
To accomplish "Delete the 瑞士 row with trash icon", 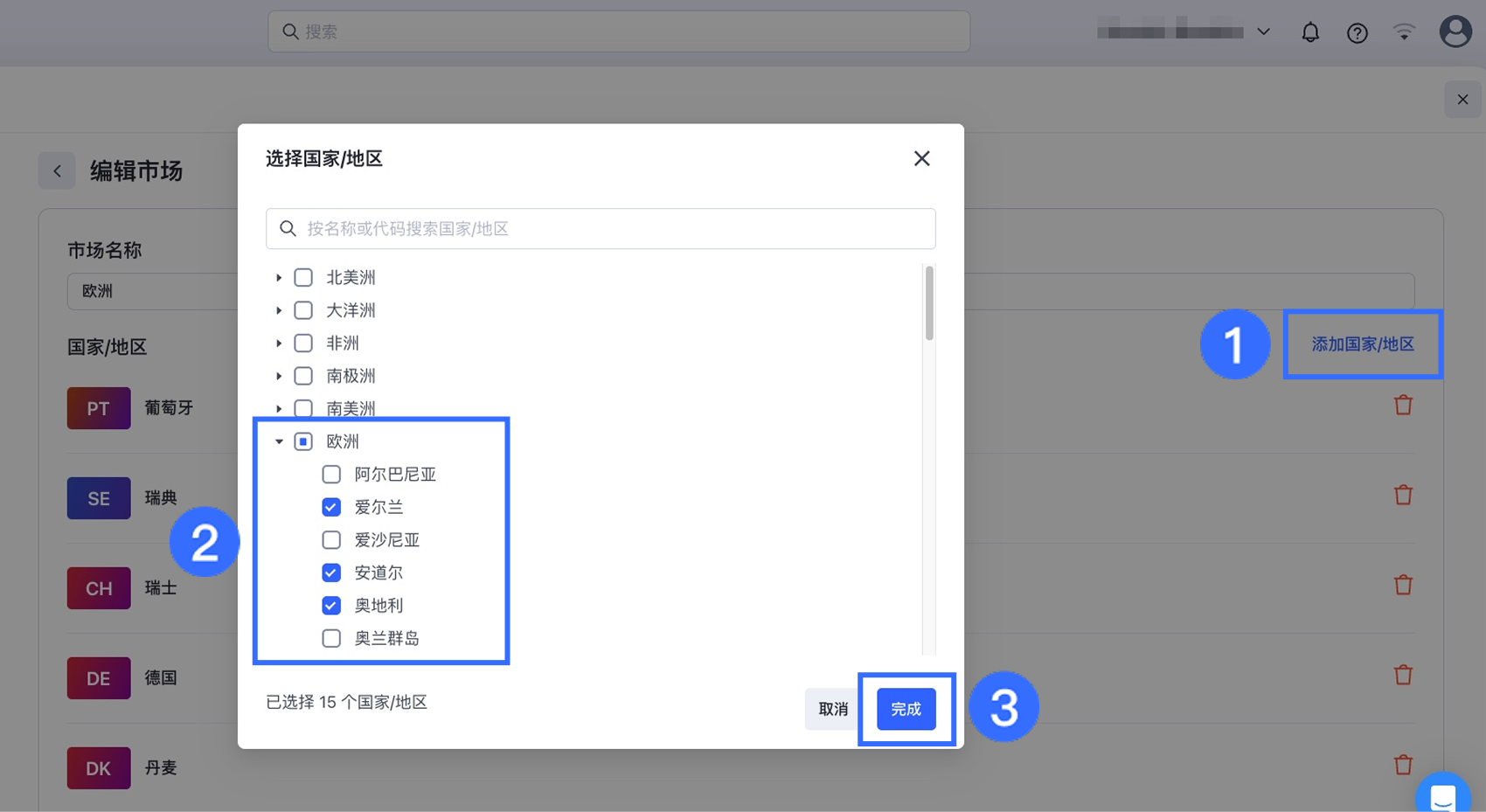I will (1403, 586).
